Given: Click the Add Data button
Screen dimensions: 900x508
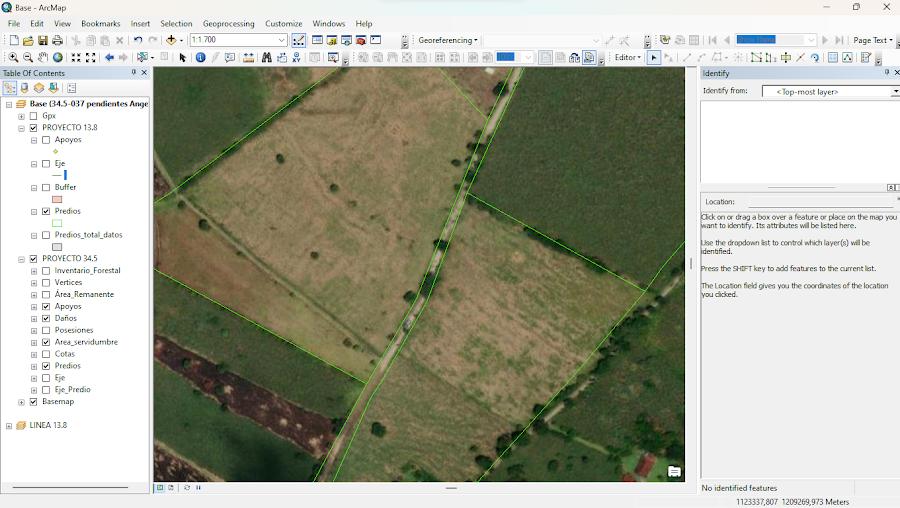Looking at the screenshot, I should (x=171, y=40).
